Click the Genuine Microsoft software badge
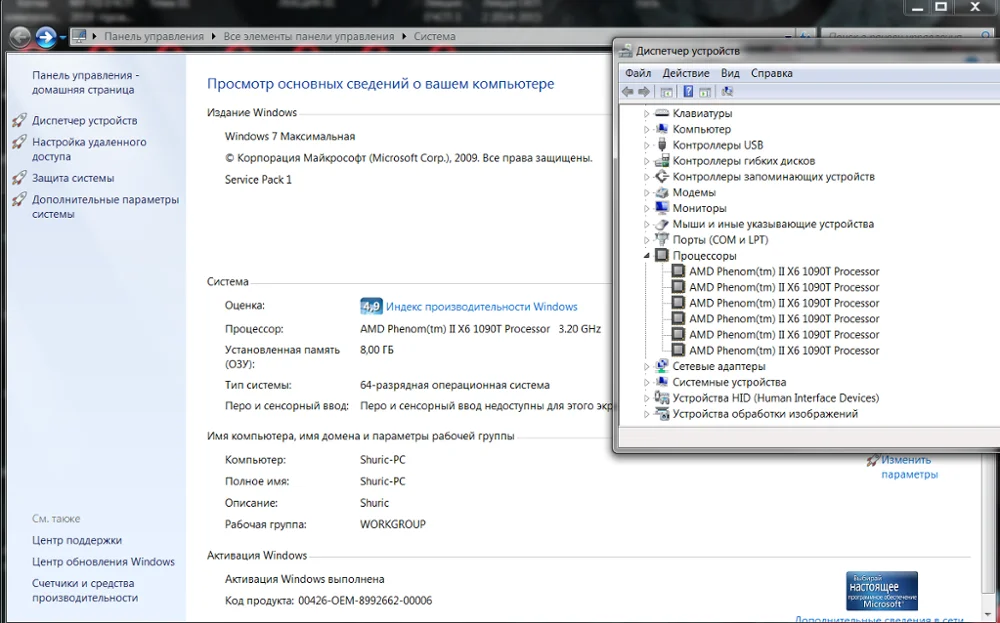This screenshot has width=1000, height=623. tap(882, 590)
